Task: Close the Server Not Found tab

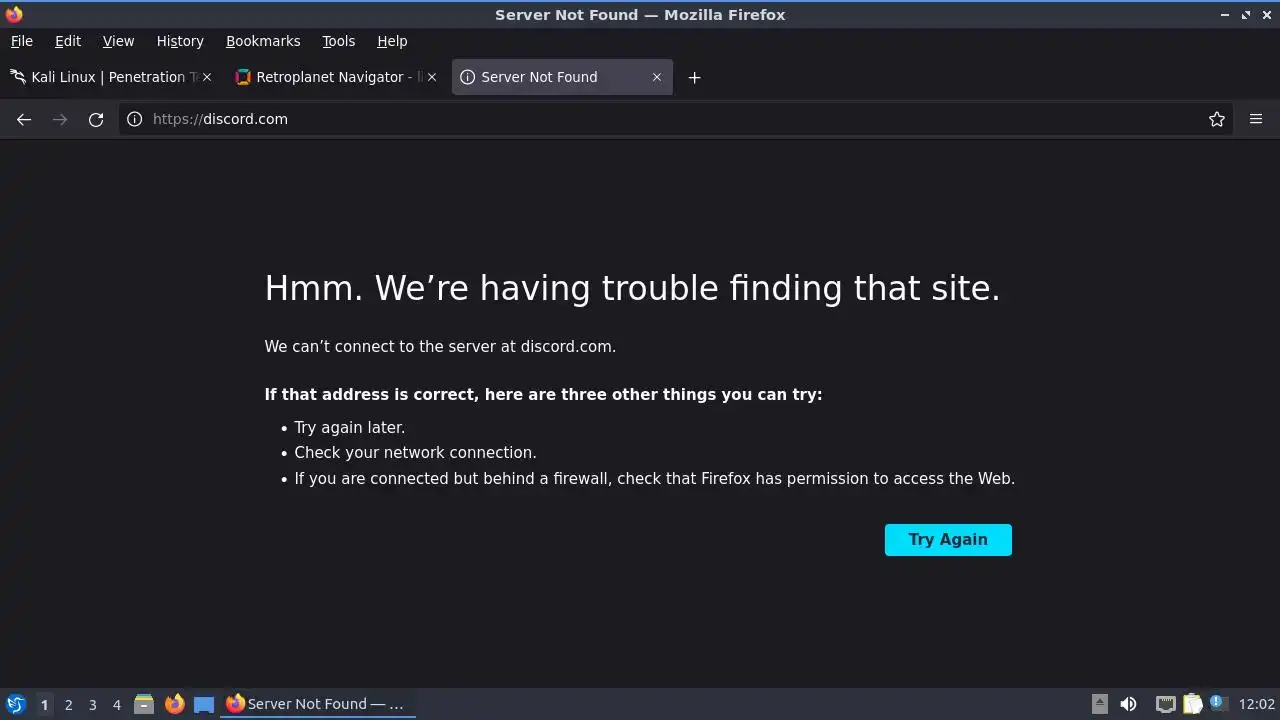Action: coord(657,77)
